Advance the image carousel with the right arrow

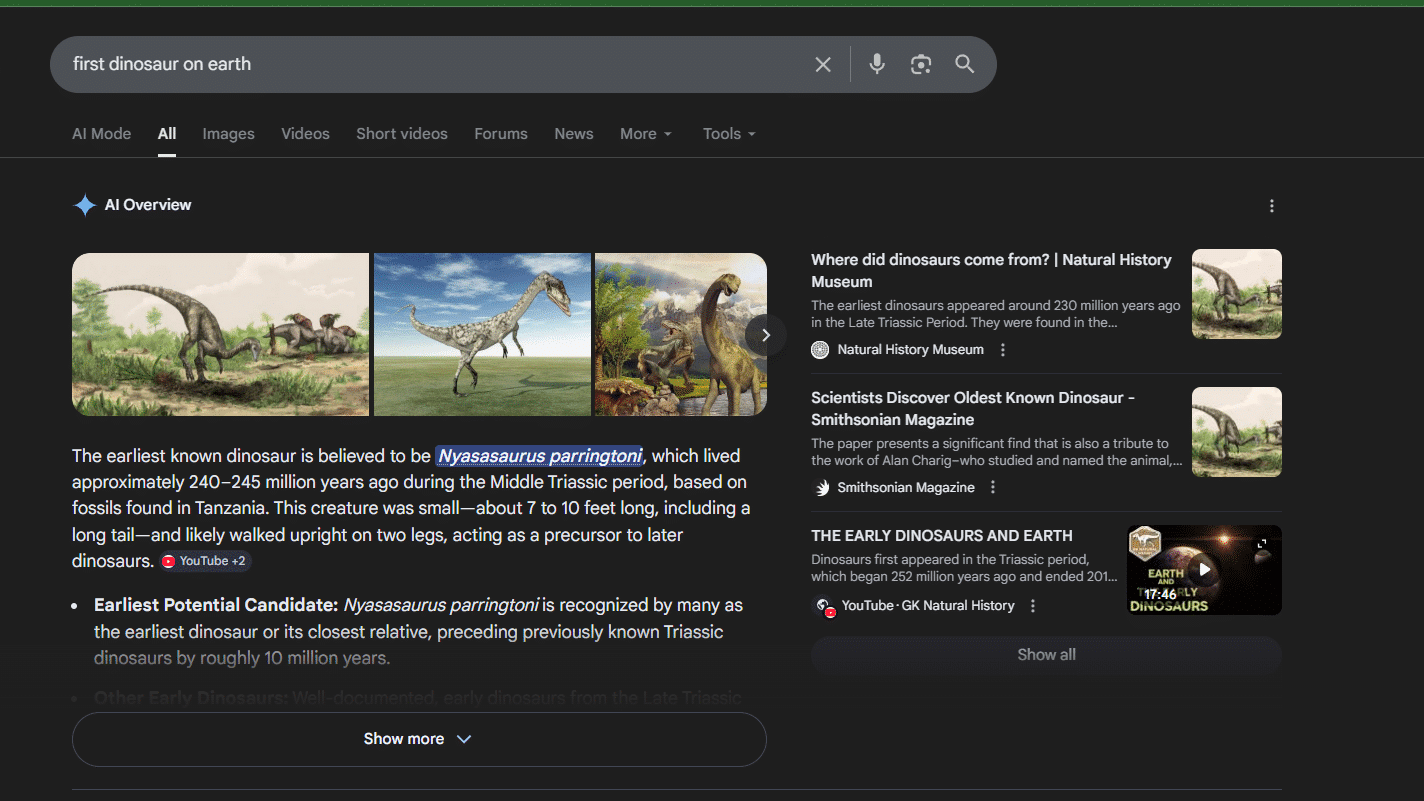(765, 335)
